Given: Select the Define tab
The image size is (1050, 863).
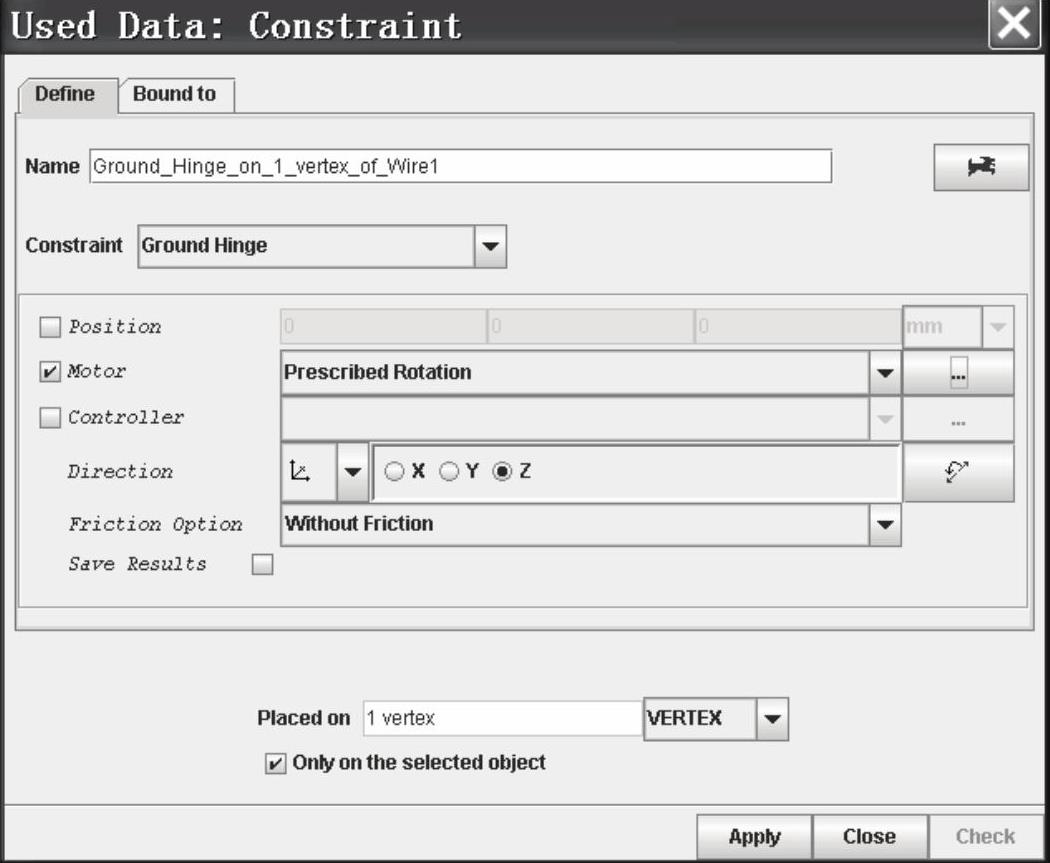Looking at the screenshot, I should [66, 95].
